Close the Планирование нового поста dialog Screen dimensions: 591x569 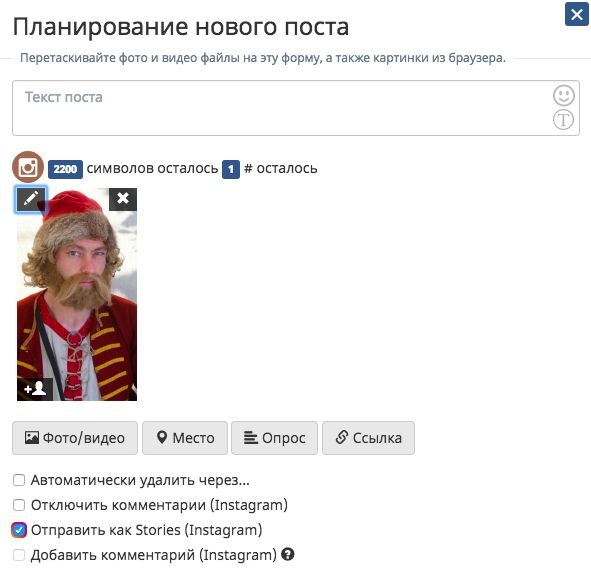576,15
